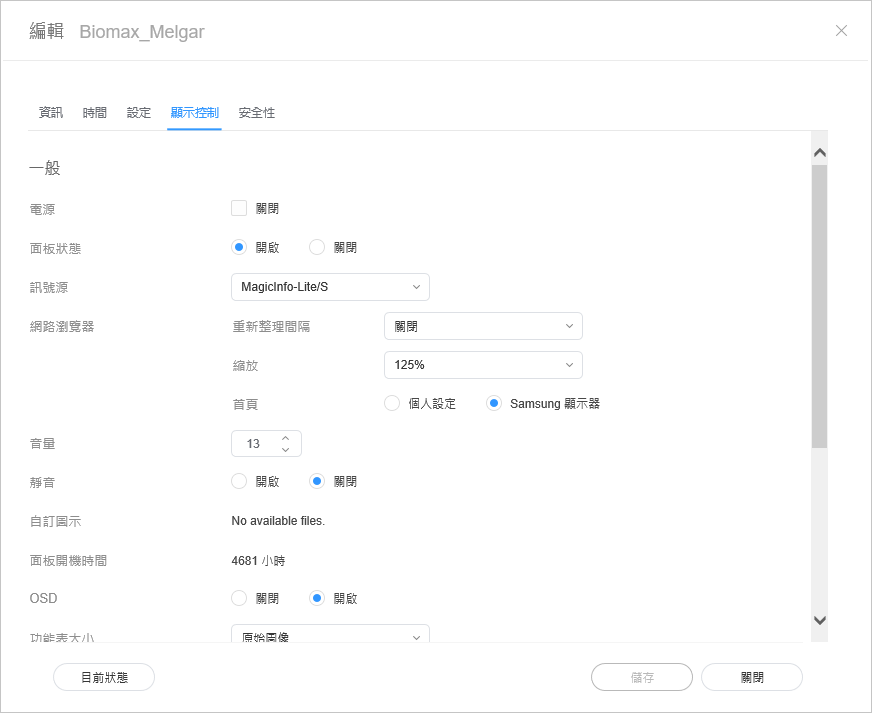
Task: Open the 功能表大小 dropdown
Action: tap(330, 636)
